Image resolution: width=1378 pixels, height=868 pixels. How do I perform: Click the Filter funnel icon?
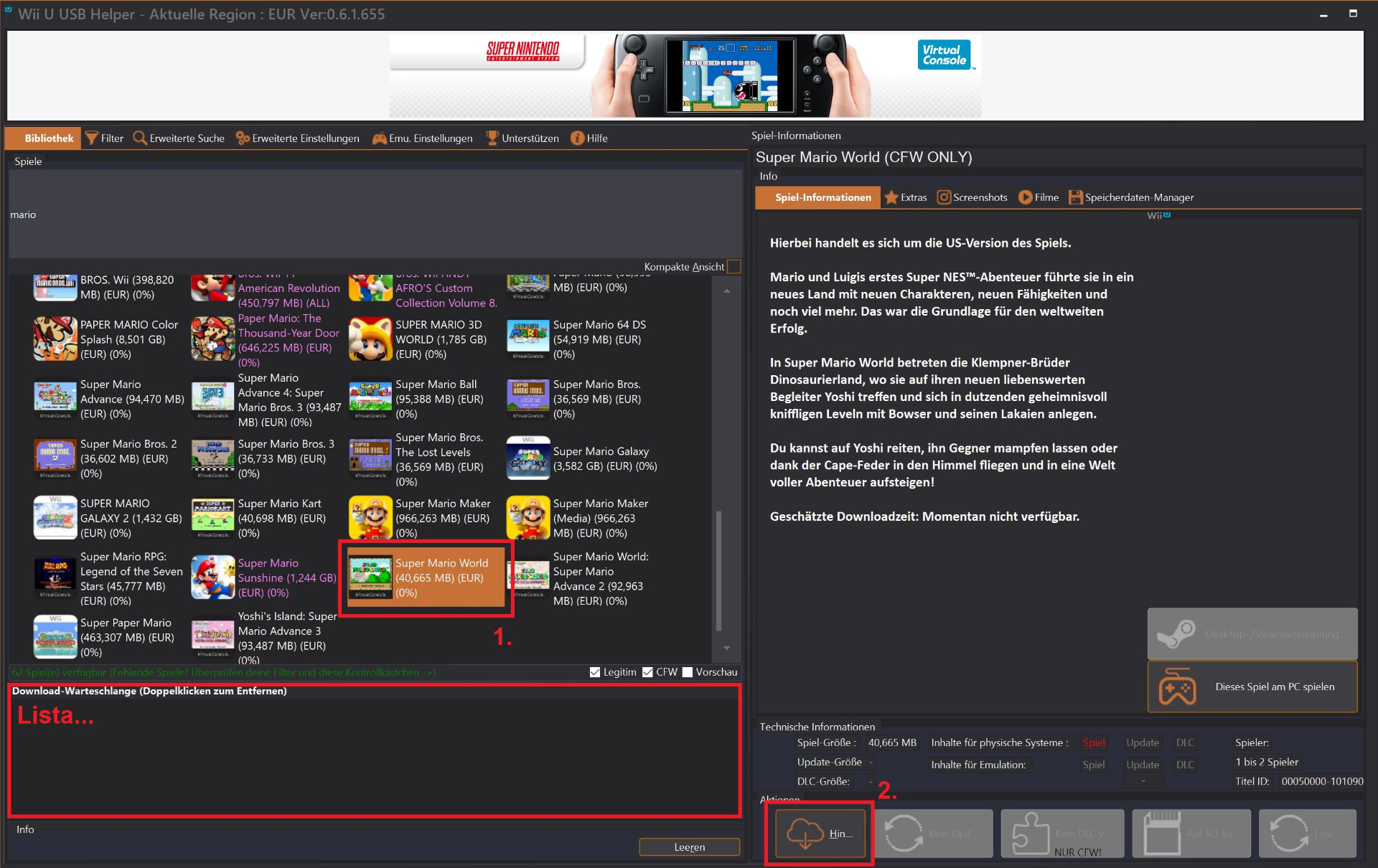click(92, 138)
